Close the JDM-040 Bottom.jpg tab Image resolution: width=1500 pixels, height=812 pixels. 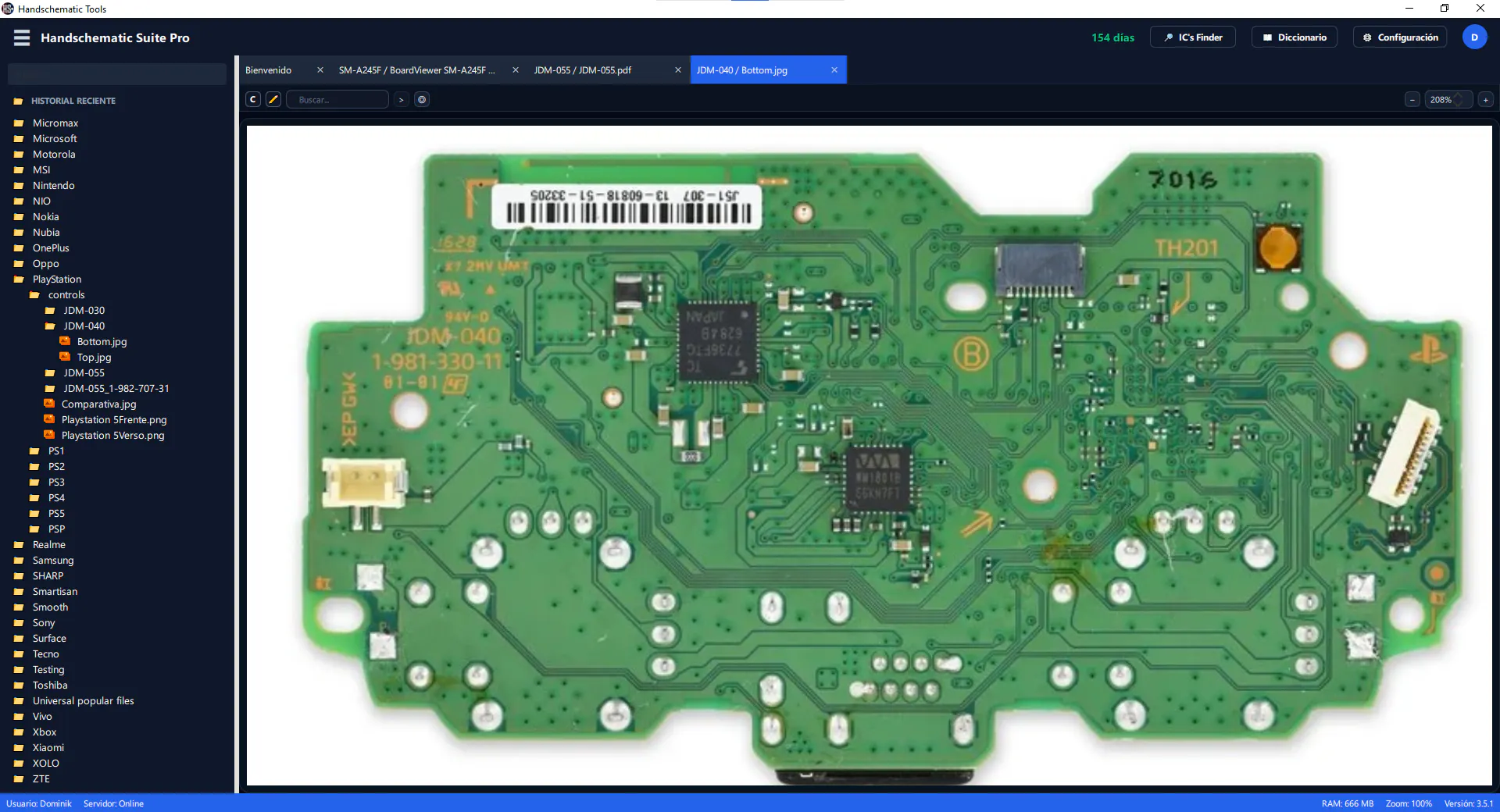pyautogui.click(x=834, y=70)
